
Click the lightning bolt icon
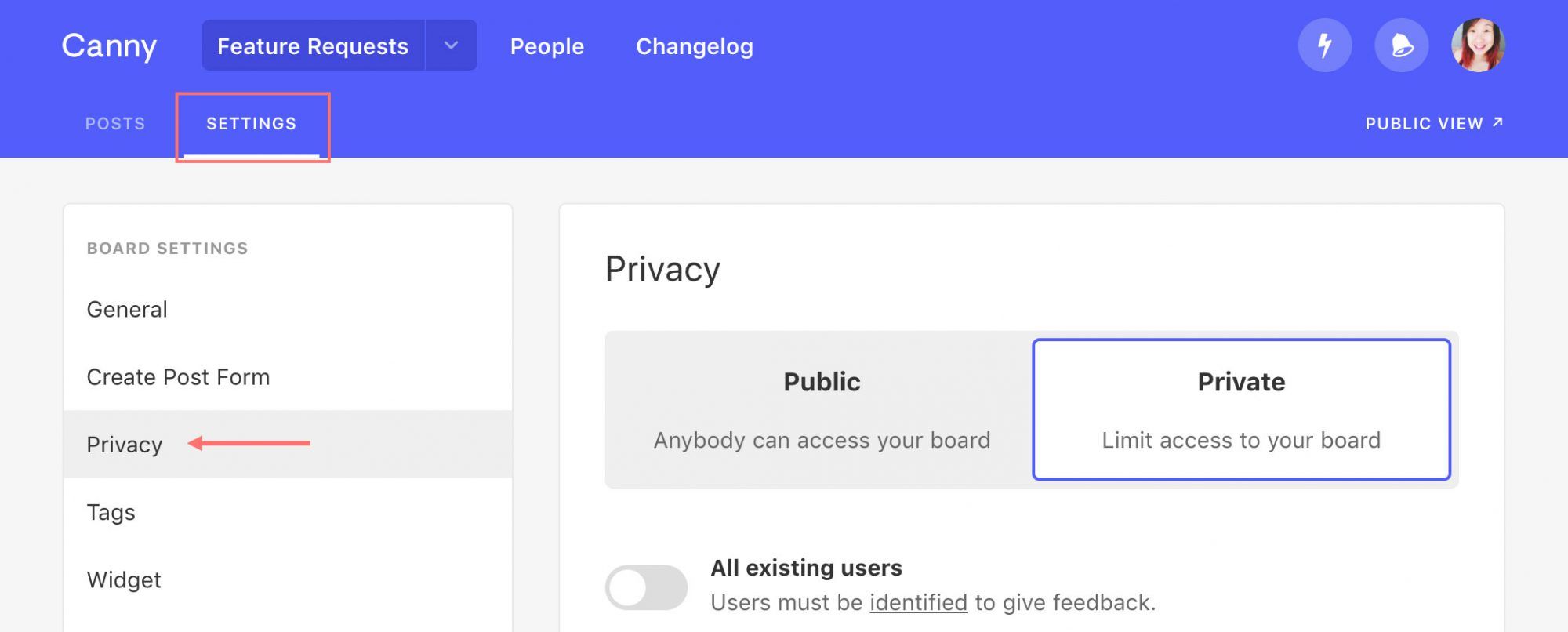(1324, 45)
